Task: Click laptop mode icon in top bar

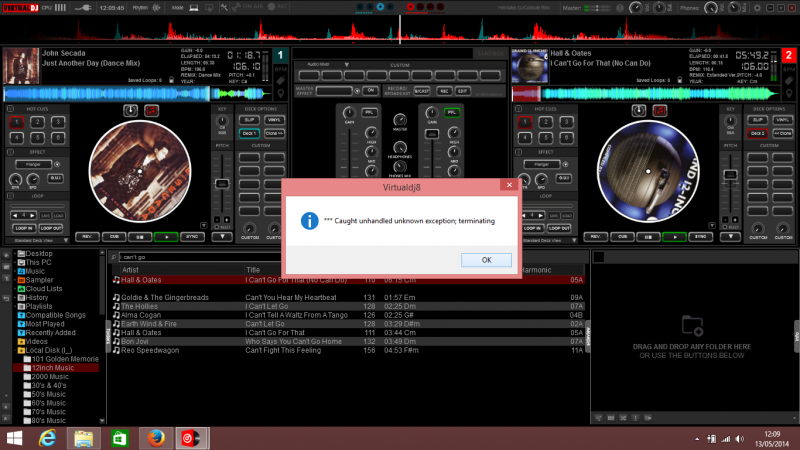Action: 194,8
